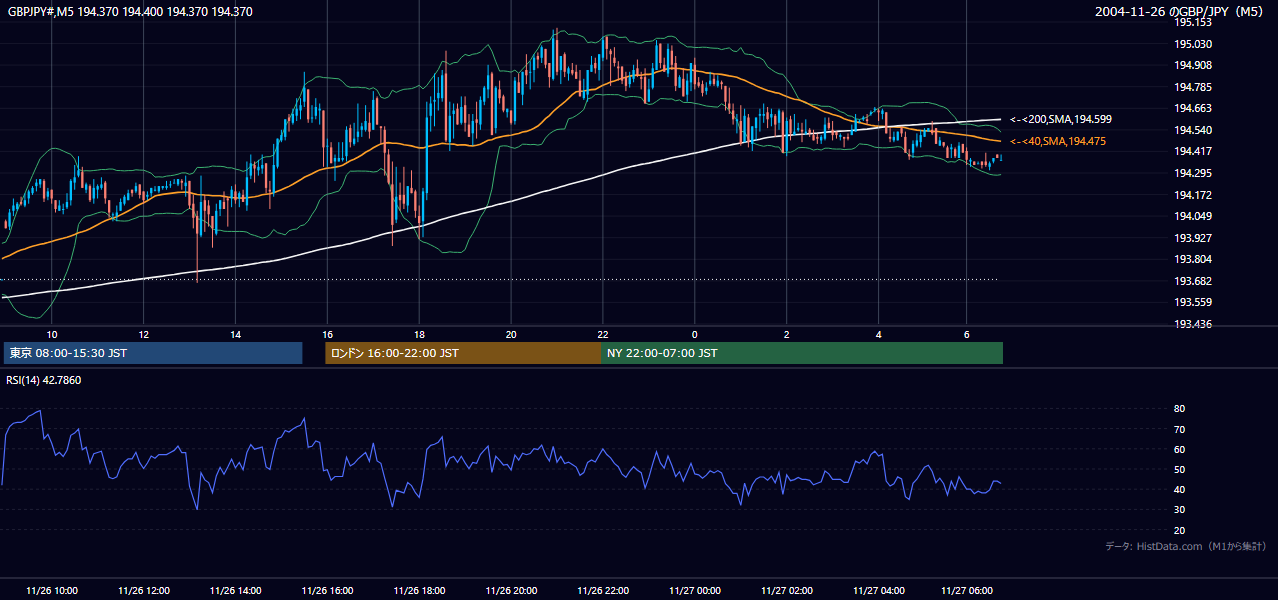Click the 193.436 price axis label
1278x600 pixels.
click(1193, 324)
